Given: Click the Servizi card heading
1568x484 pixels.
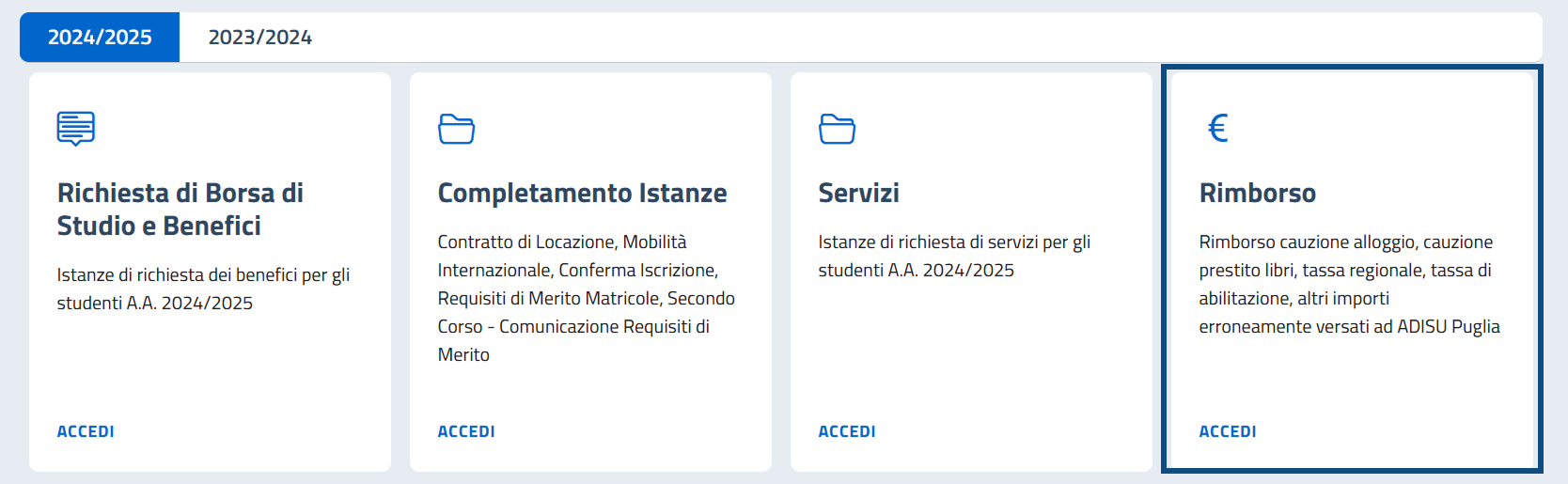Looking at the screenshot, I should pyautogui.click(x=858, y=194).
